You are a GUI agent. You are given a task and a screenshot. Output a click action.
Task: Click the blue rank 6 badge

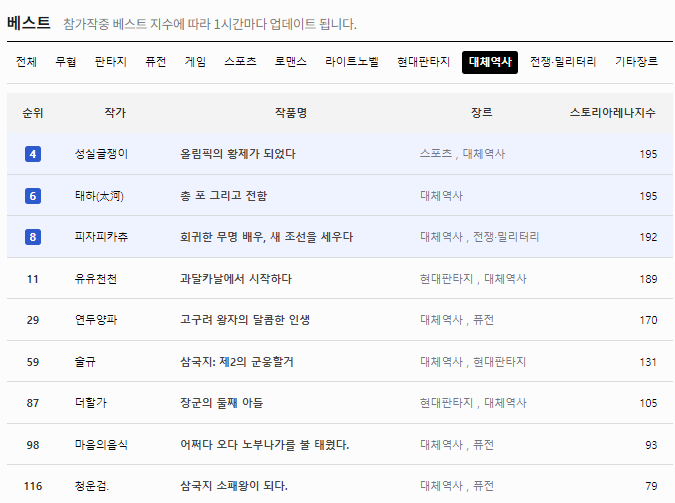[33, 196]
